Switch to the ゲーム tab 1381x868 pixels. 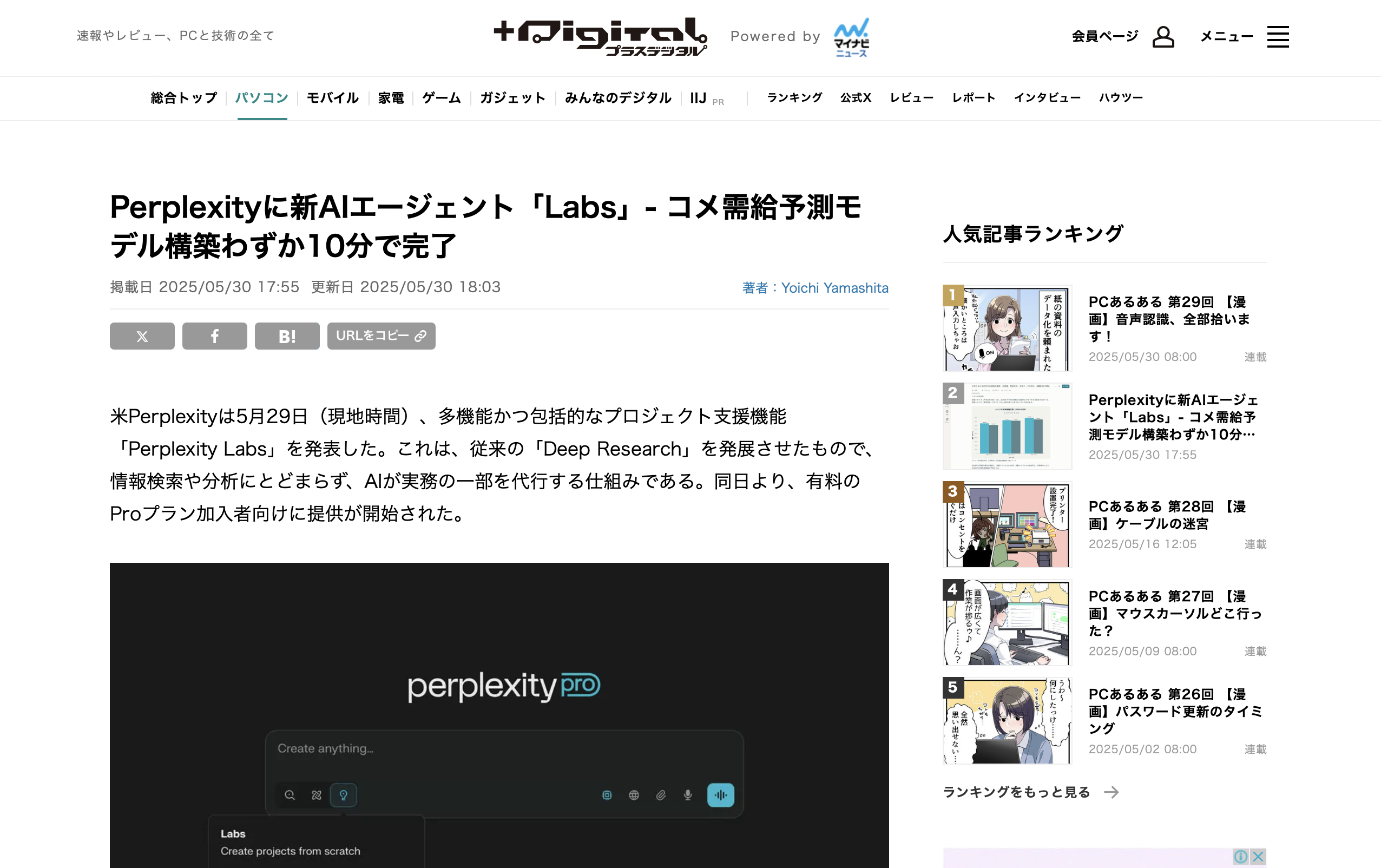442,97
